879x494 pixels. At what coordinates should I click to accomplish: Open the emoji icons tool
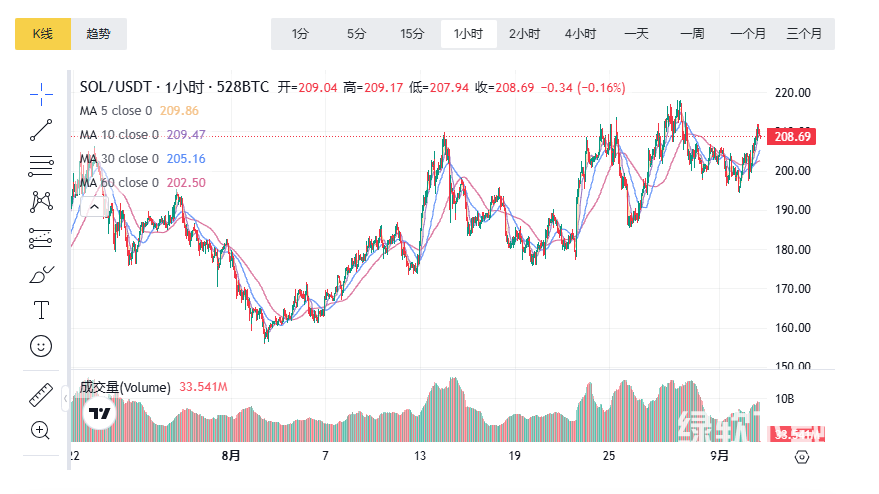pyautogui.click(x=41, y=345)
